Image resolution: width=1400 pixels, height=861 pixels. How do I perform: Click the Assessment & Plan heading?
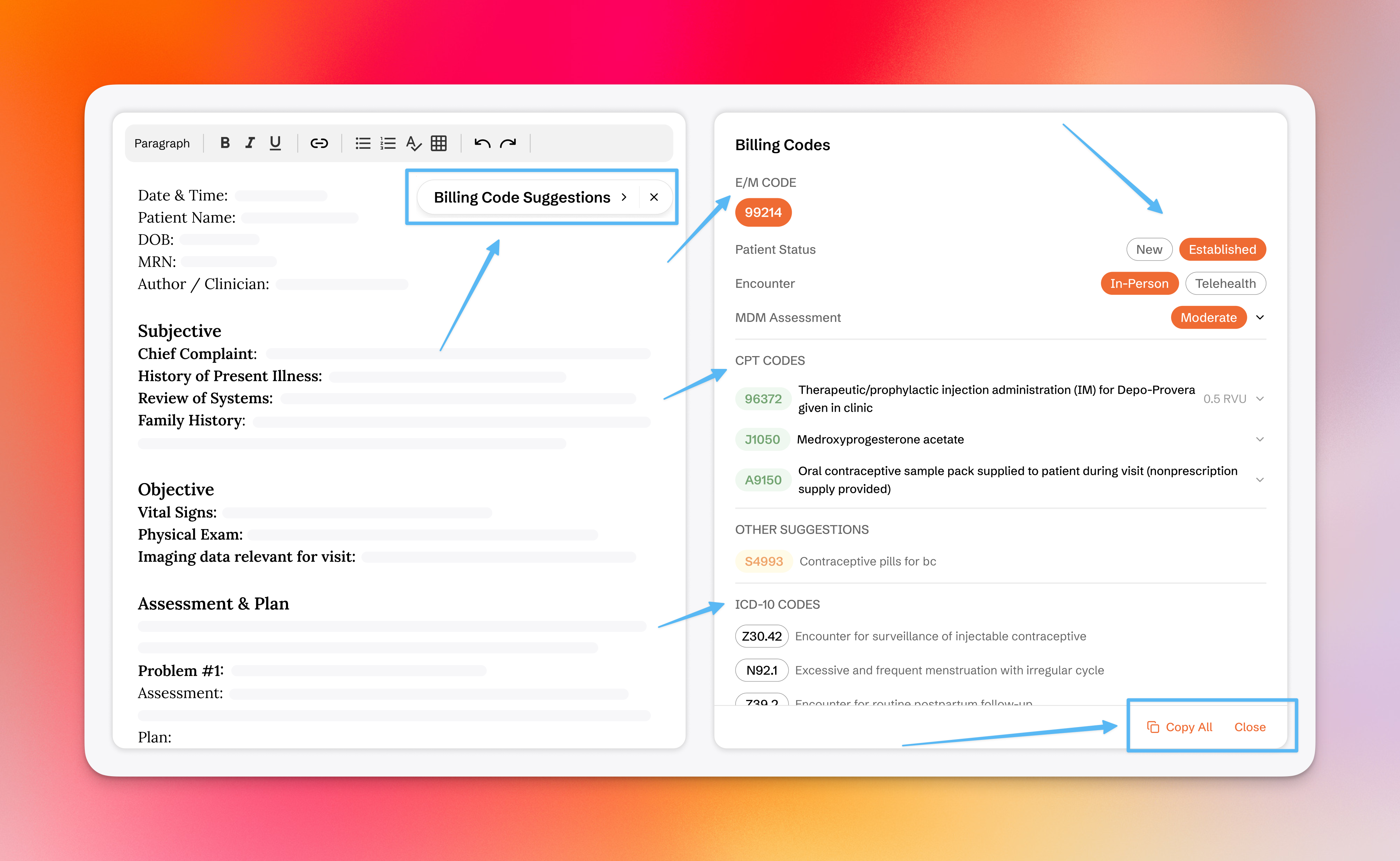[x=213, y=604]
